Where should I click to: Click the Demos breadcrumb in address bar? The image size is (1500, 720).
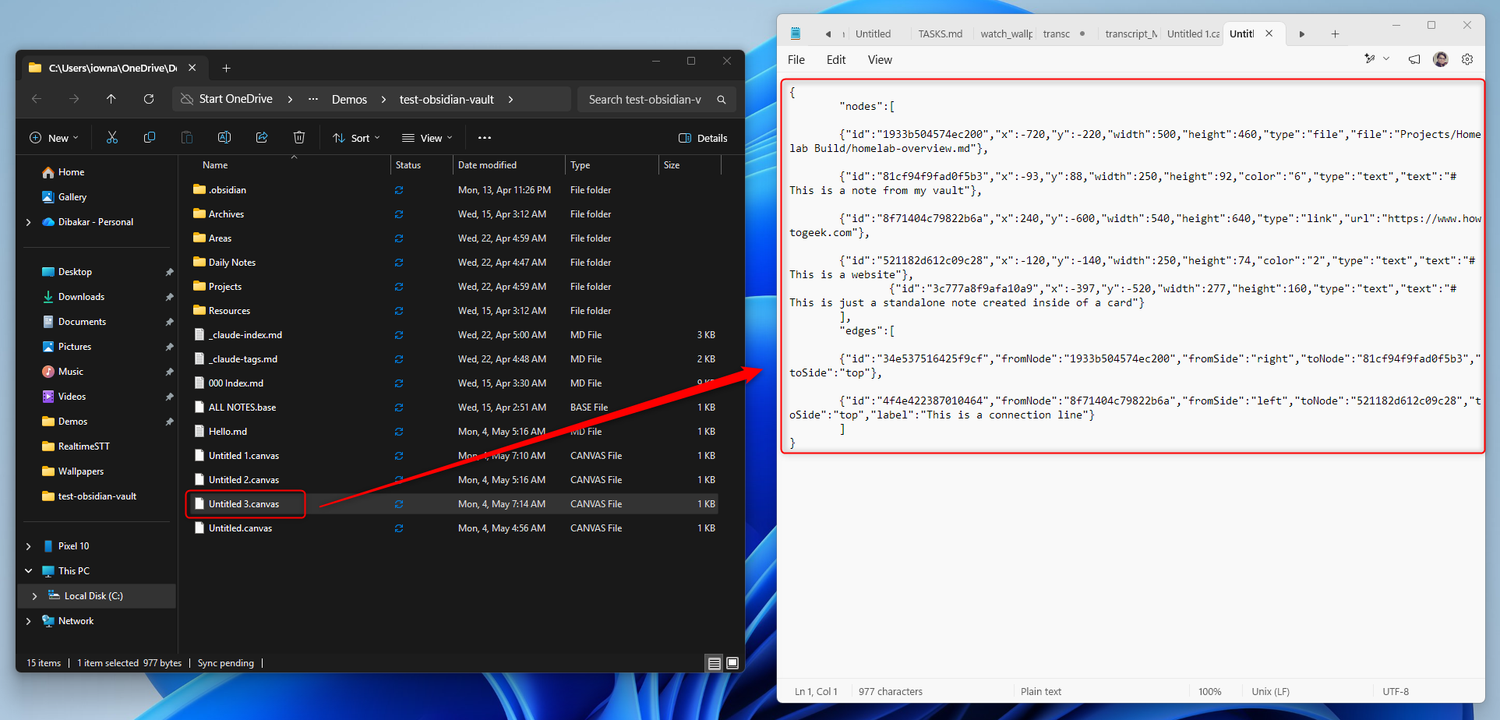click(x=350, y=99)
